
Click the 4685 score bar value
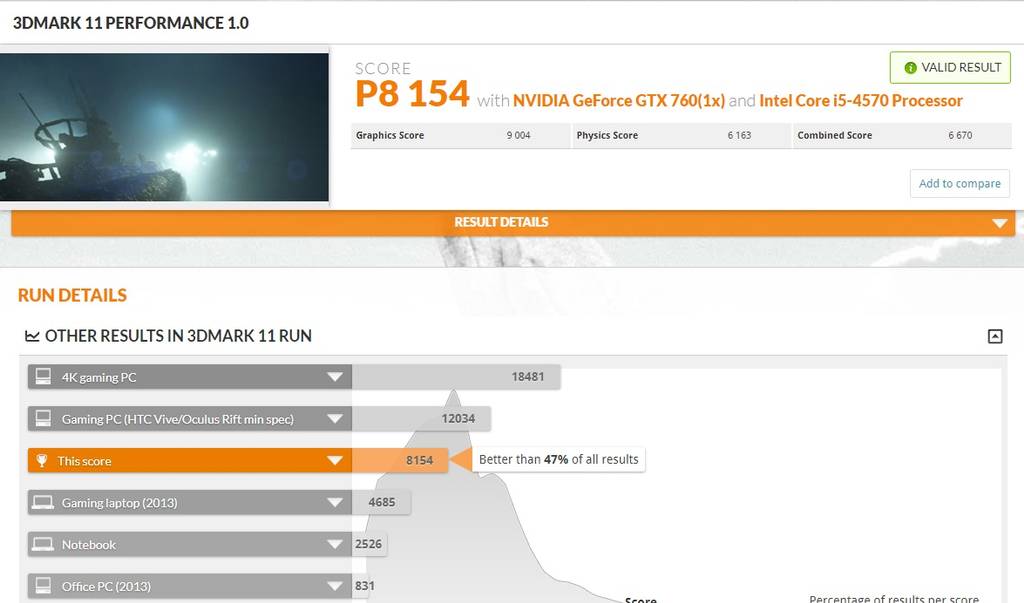tap(381, 502)
